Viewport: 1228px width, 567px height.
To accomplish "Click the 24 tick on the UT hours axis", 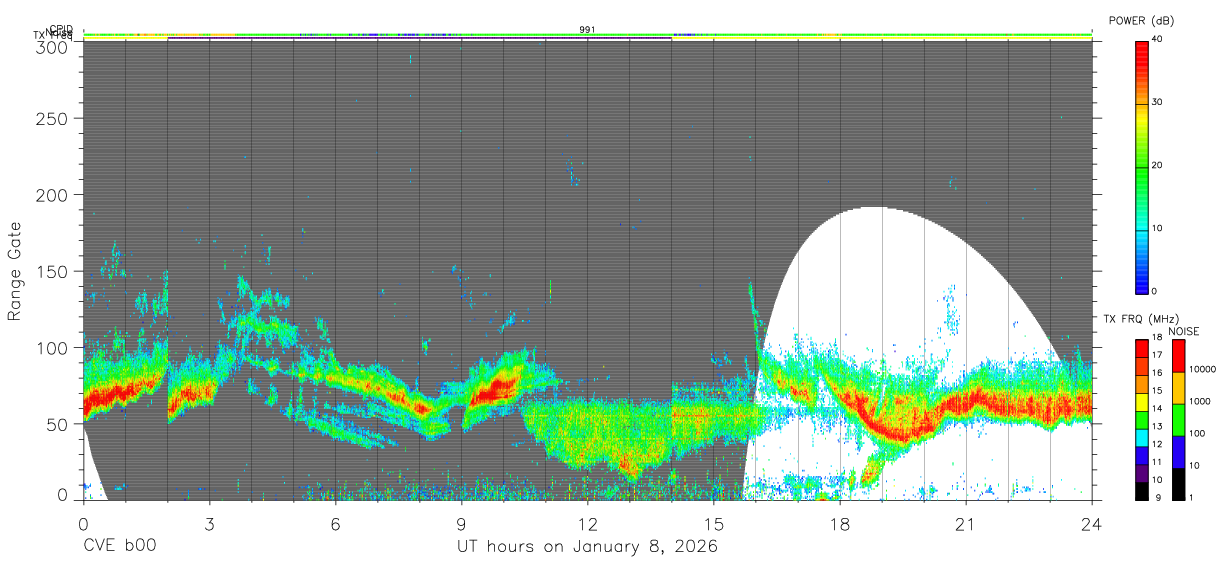I will click(x=1092, y=523).
